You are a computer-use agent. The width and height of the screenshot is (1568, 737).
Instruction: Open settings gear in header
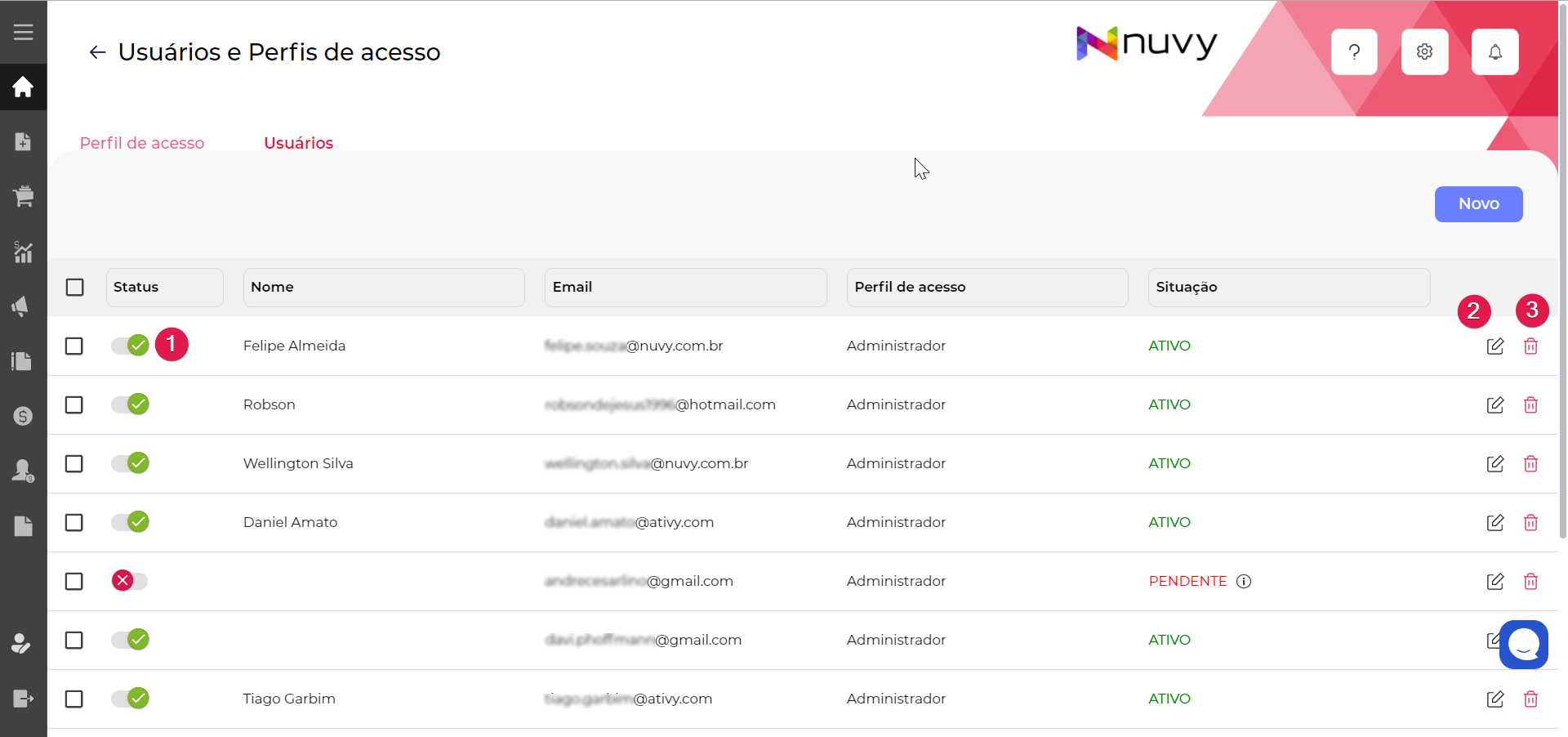pos(1424,52)
